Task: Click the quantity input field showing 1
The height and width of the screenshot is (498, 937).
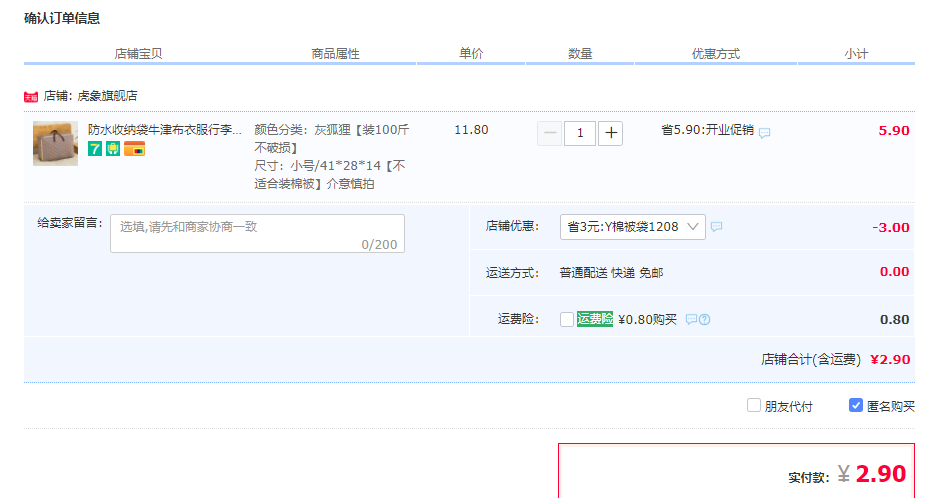Action: (x=580, y=133)
